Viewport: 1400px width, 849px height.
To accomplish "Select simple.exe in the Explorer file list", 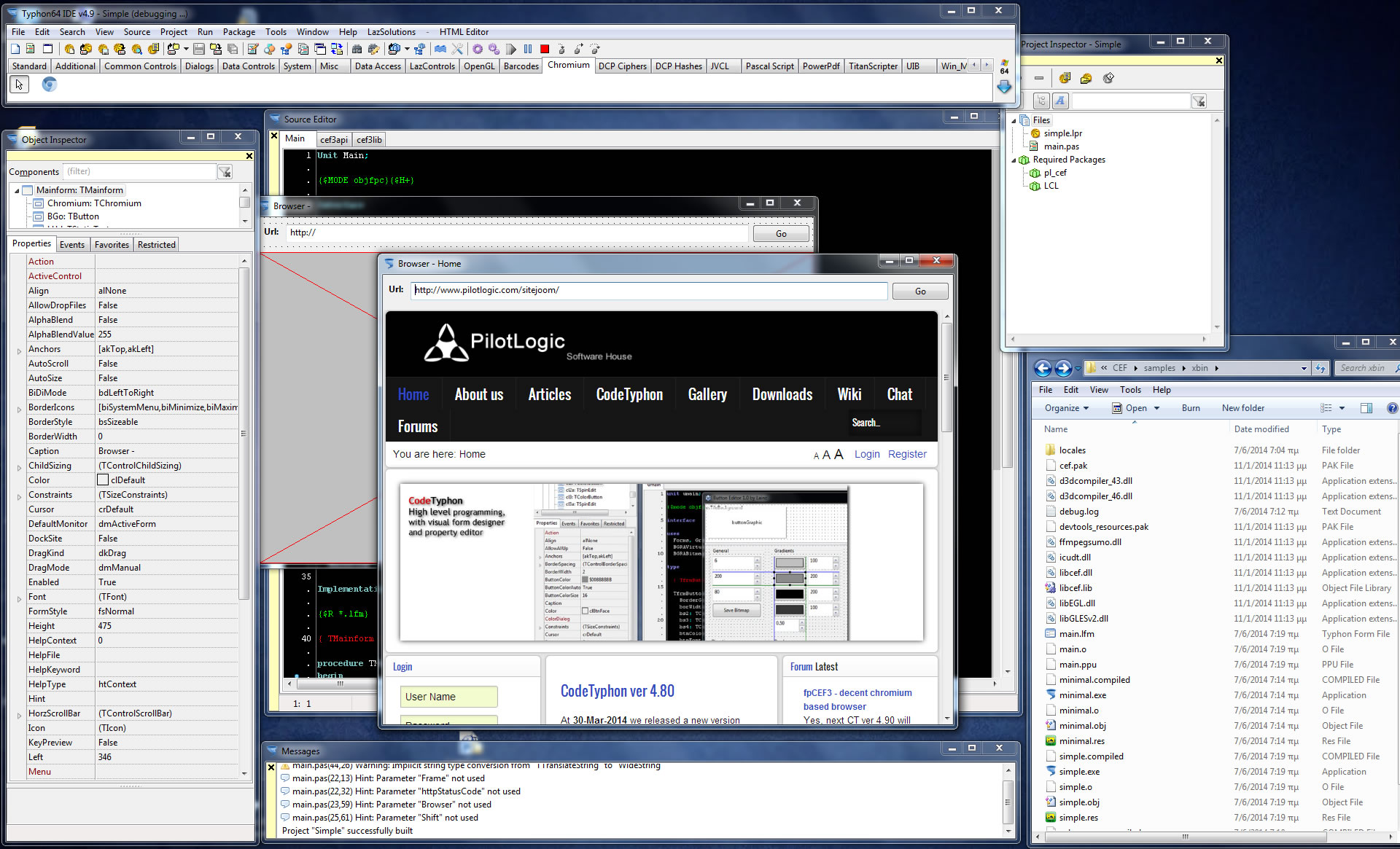I will click(x=1079, y=772).
